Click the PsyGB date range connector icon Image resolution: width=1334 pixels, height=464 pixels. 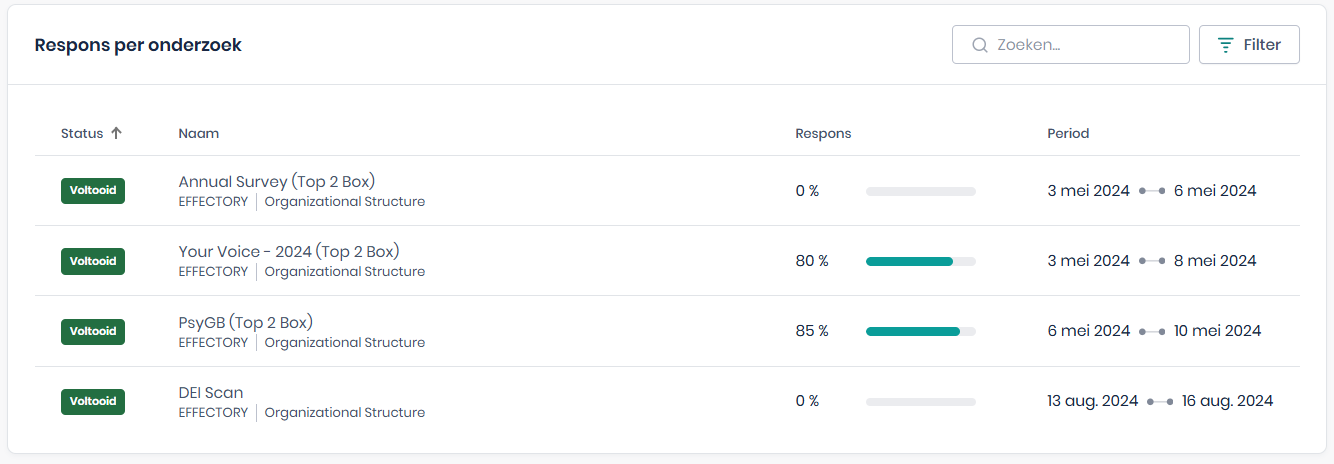(1152, 331)
